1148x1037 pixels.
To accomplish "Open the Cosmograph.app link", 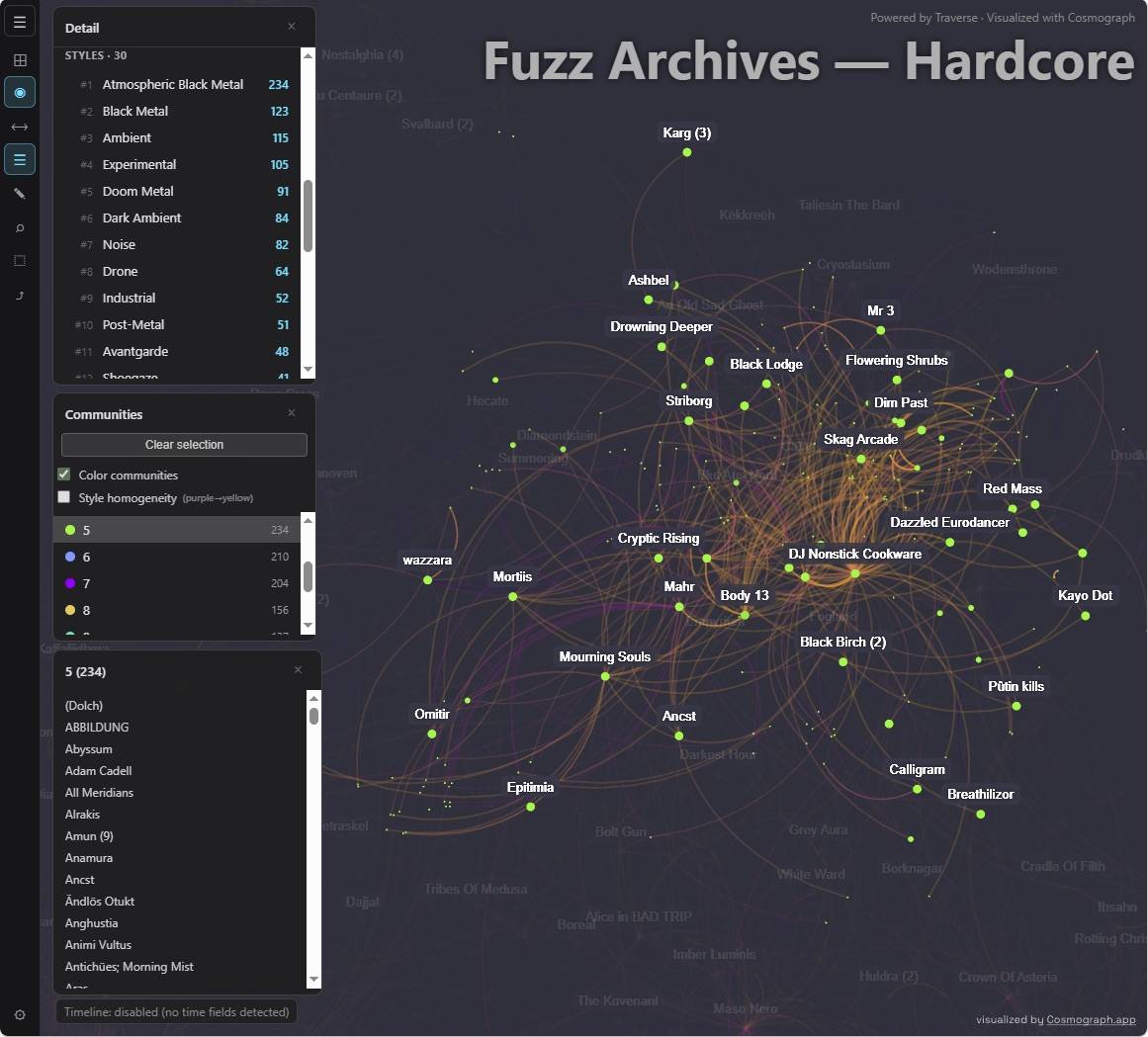I will point(1091,1019).
